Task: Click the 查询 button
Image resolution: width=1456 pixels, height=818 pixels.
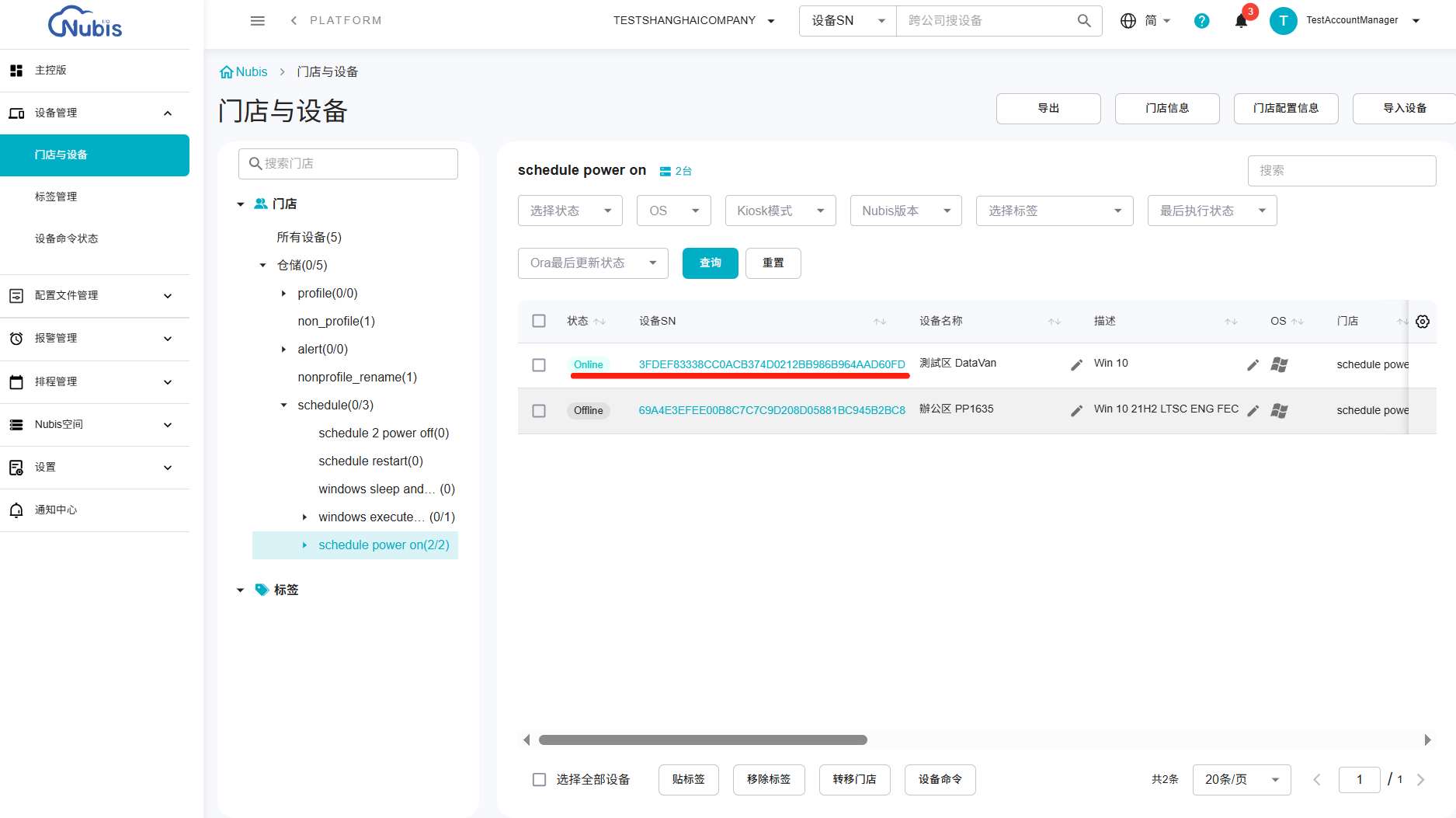Action: coord(711,263)
